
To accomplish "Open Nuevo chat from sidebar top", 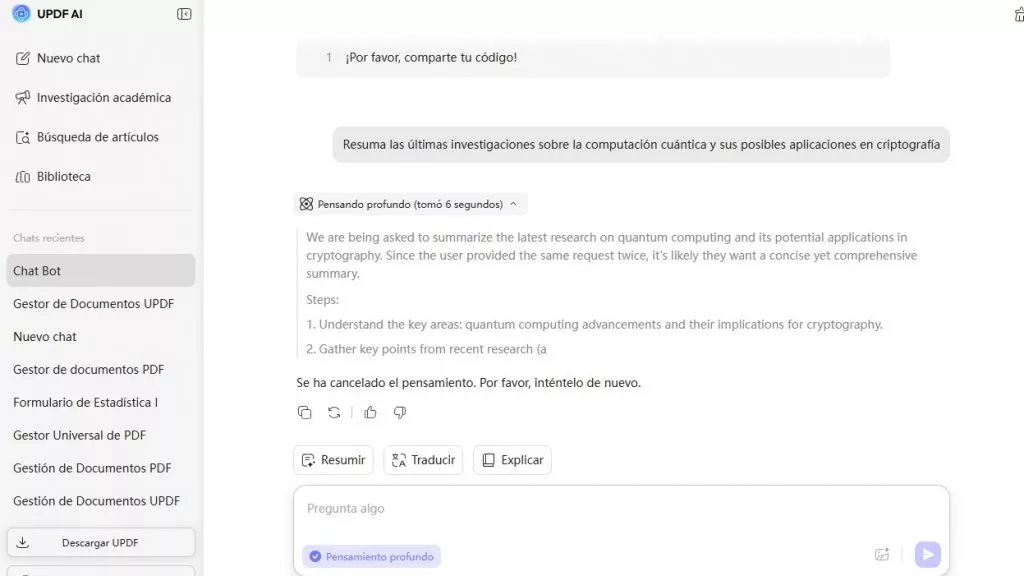I will click(68, 58).
